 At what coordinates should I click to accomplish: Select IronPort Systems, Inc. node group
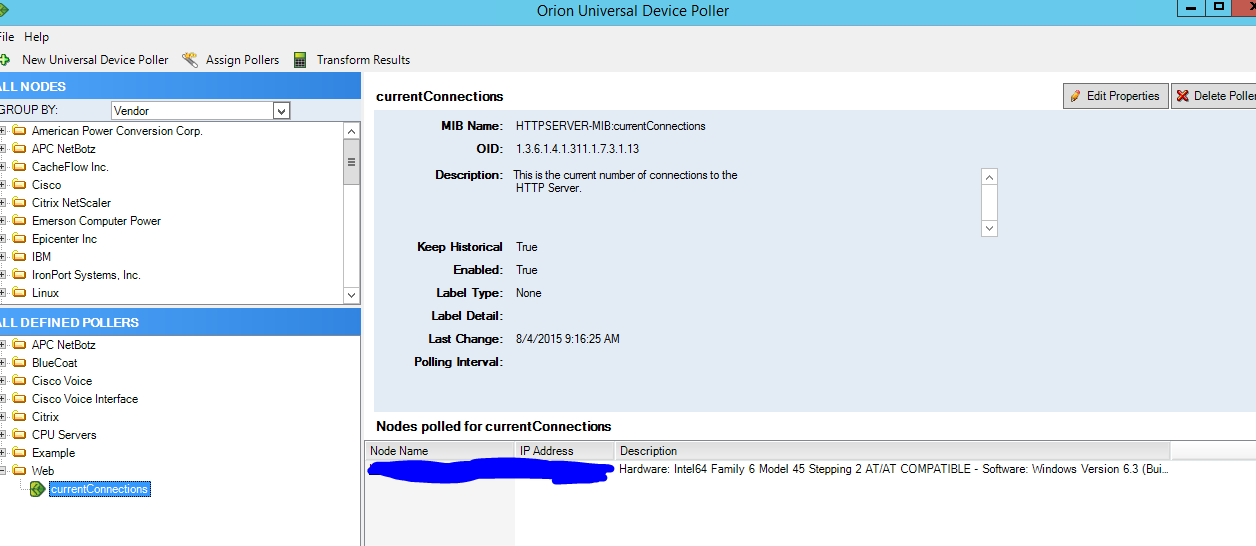(86, 275)
